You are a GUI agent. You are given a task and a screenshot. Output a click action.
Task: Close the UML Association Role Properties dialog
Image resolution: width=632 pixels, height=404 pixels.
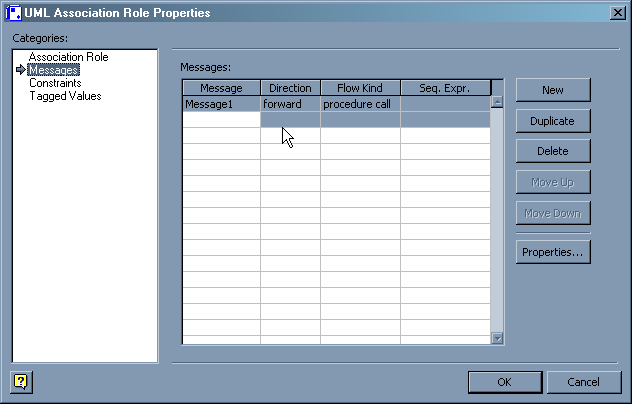point(618,12)
